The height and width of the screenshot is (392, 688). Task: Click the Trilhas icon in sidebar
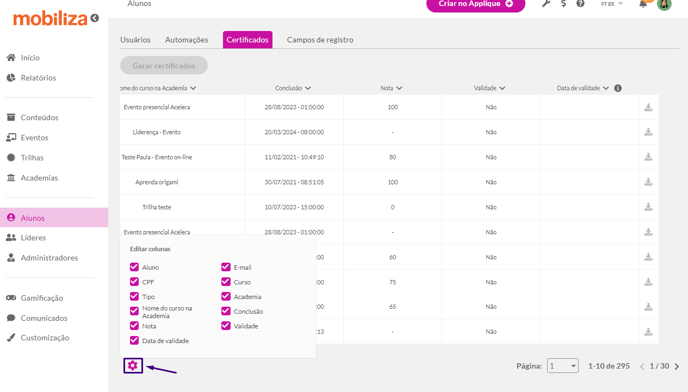[x=11, y=158]
